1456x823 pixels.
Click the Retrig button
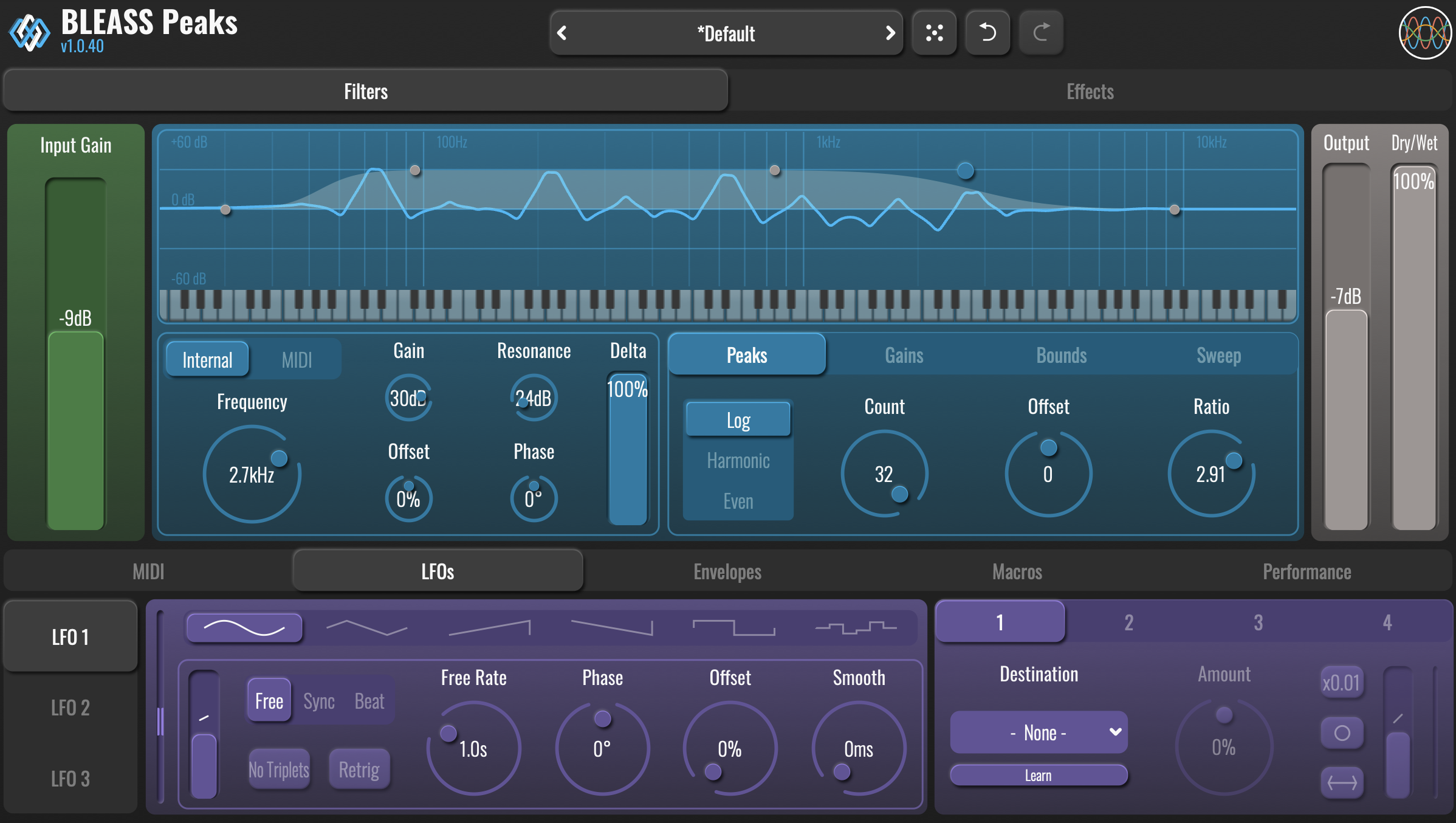point(359,770)
